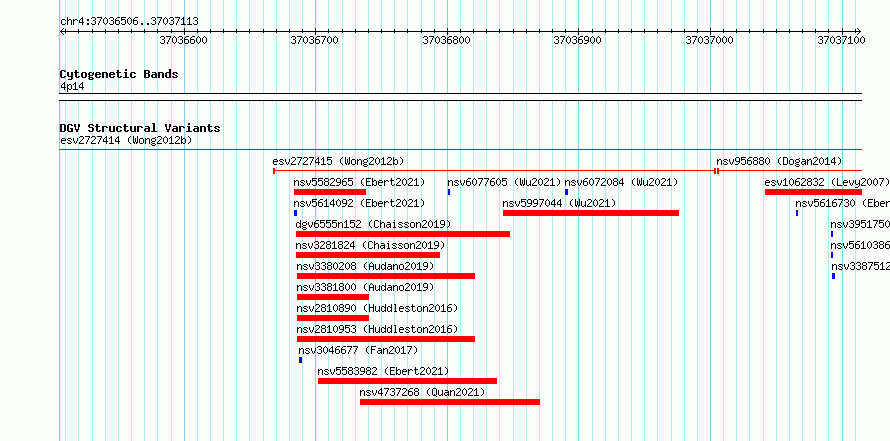Select the nsv3380208 (Audano2019) red bar
The height and width of the screenshot is (441, 890).
[x=386, y=276]
